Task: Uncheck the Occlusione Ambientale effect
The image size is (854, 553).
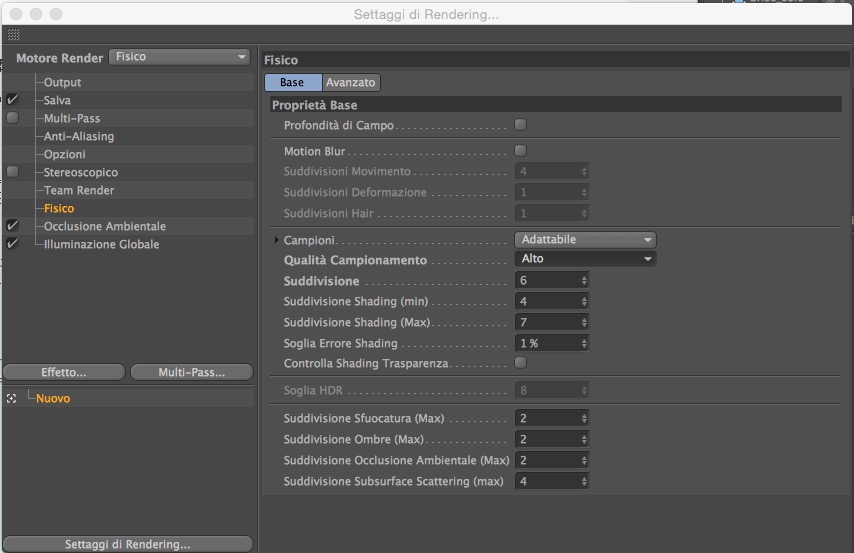Action: (12, 226)
